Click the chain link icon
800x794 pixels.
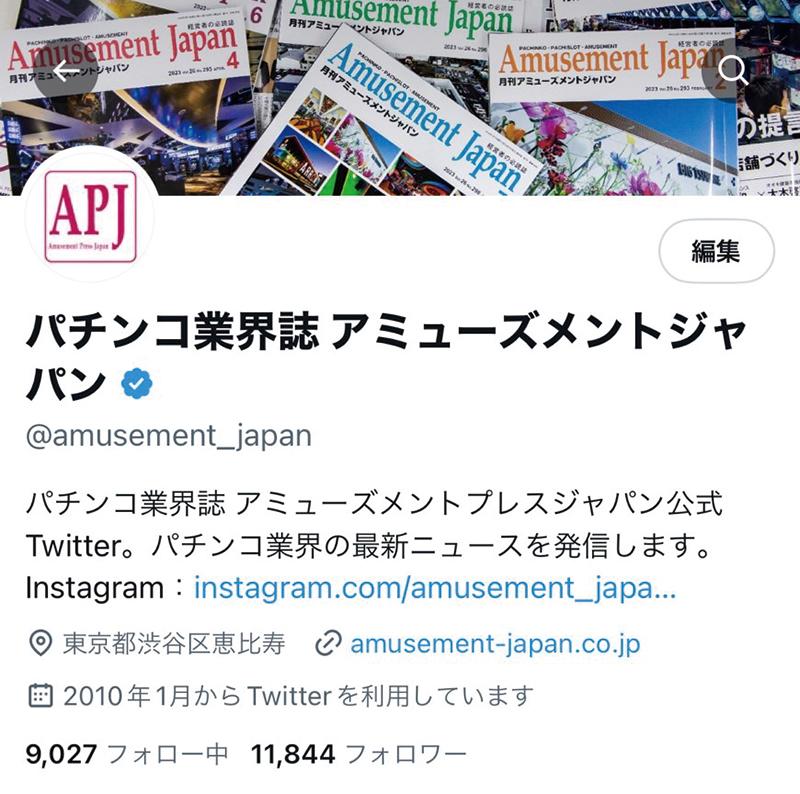(328, 643)
